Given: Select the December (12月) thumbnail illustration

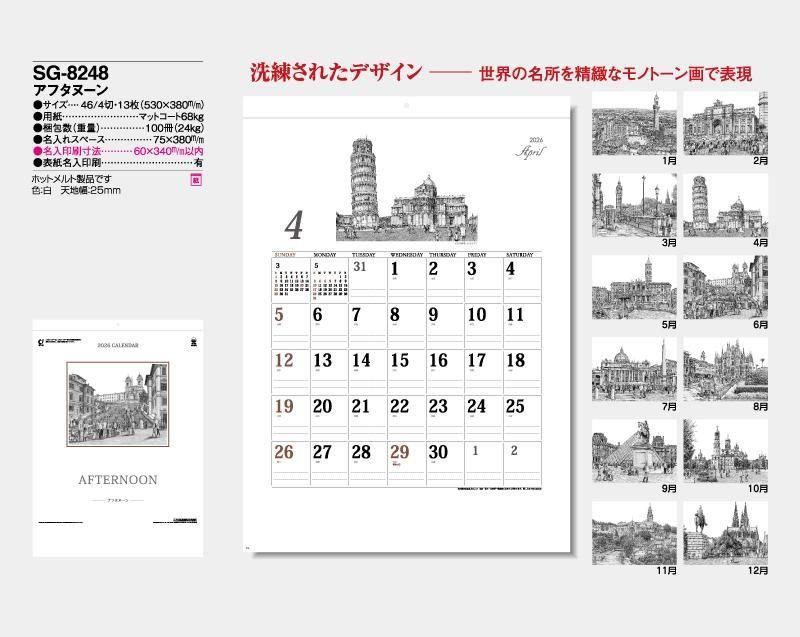Looking at the screenshot, I should point(725,533).
